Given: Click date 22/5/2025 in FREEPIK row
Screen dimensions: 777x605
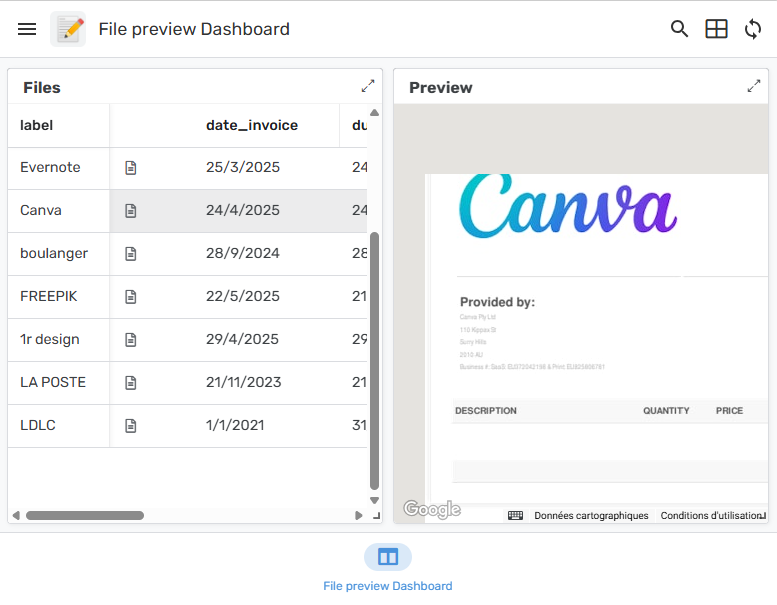Looking at the screenshot, I should (243, 296).
